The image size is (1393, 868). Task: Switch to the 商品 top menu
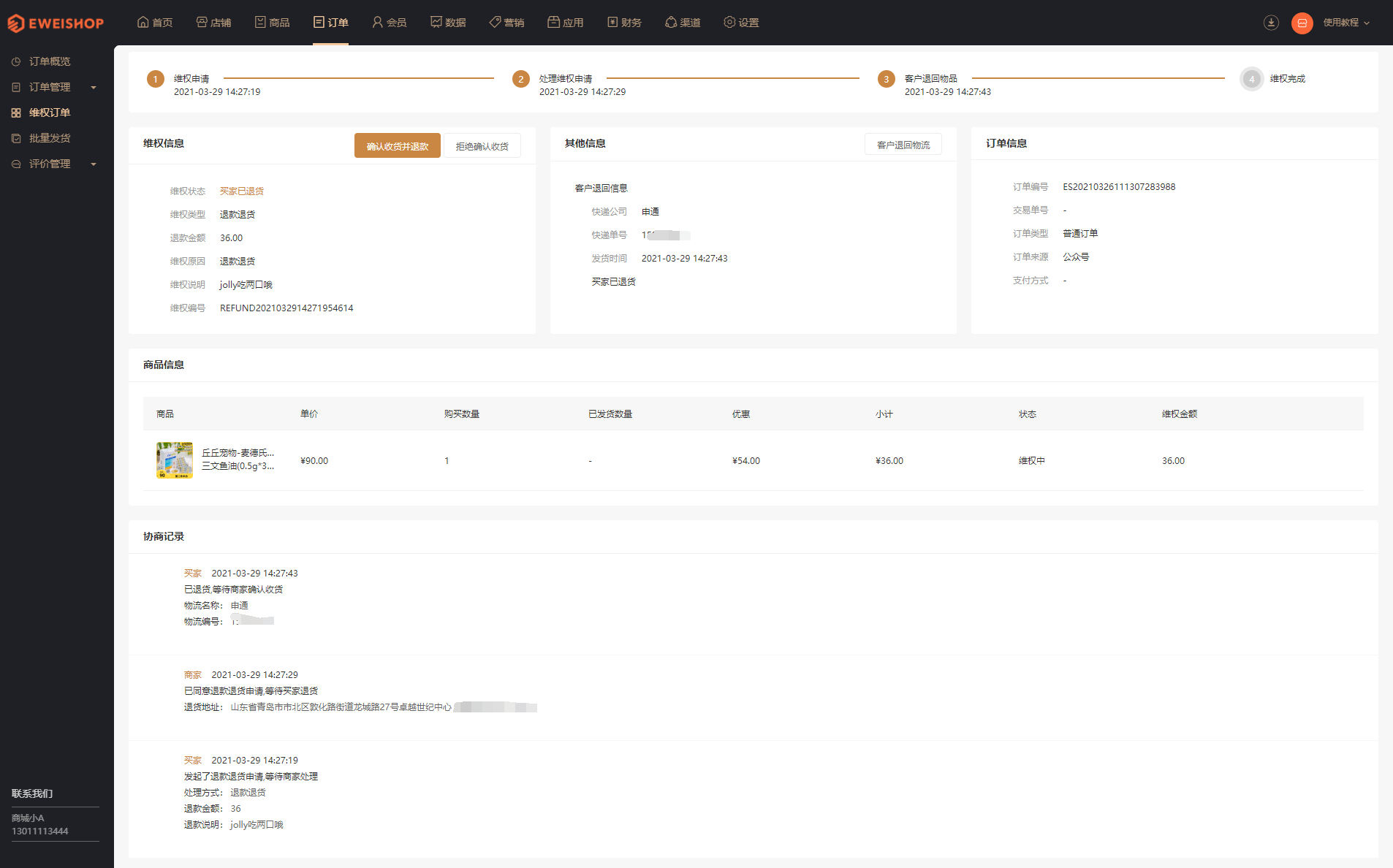(272, 23)
